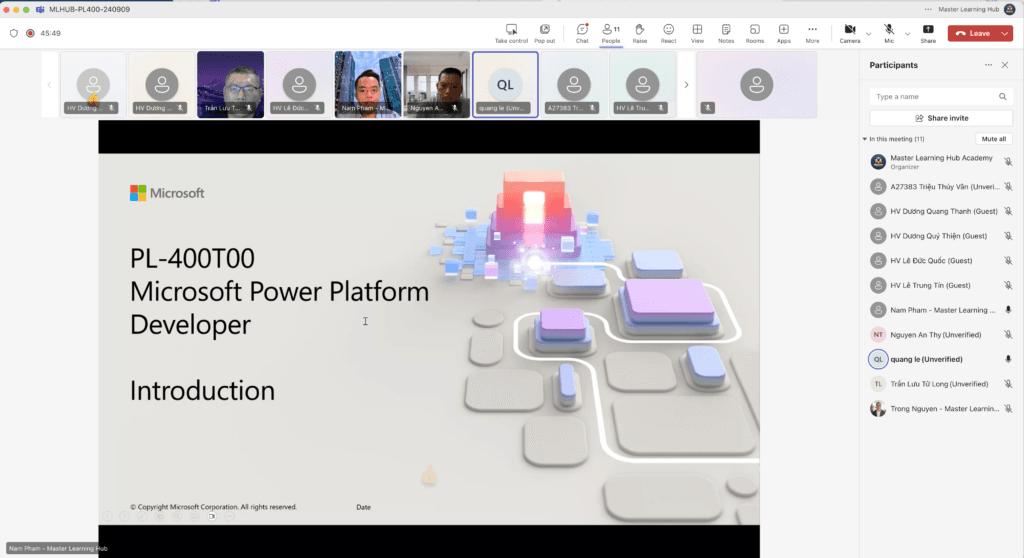Unmute the Mic

(x=889, y=33)
